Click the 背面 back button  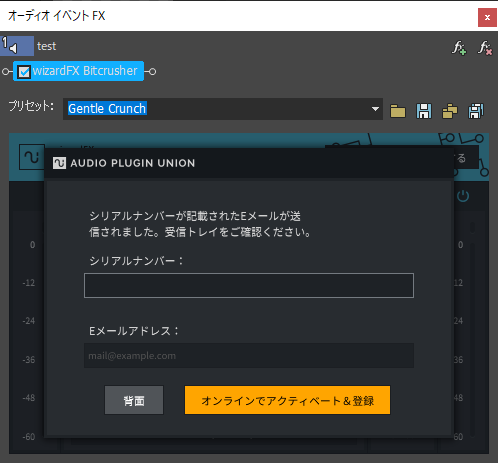134,400
